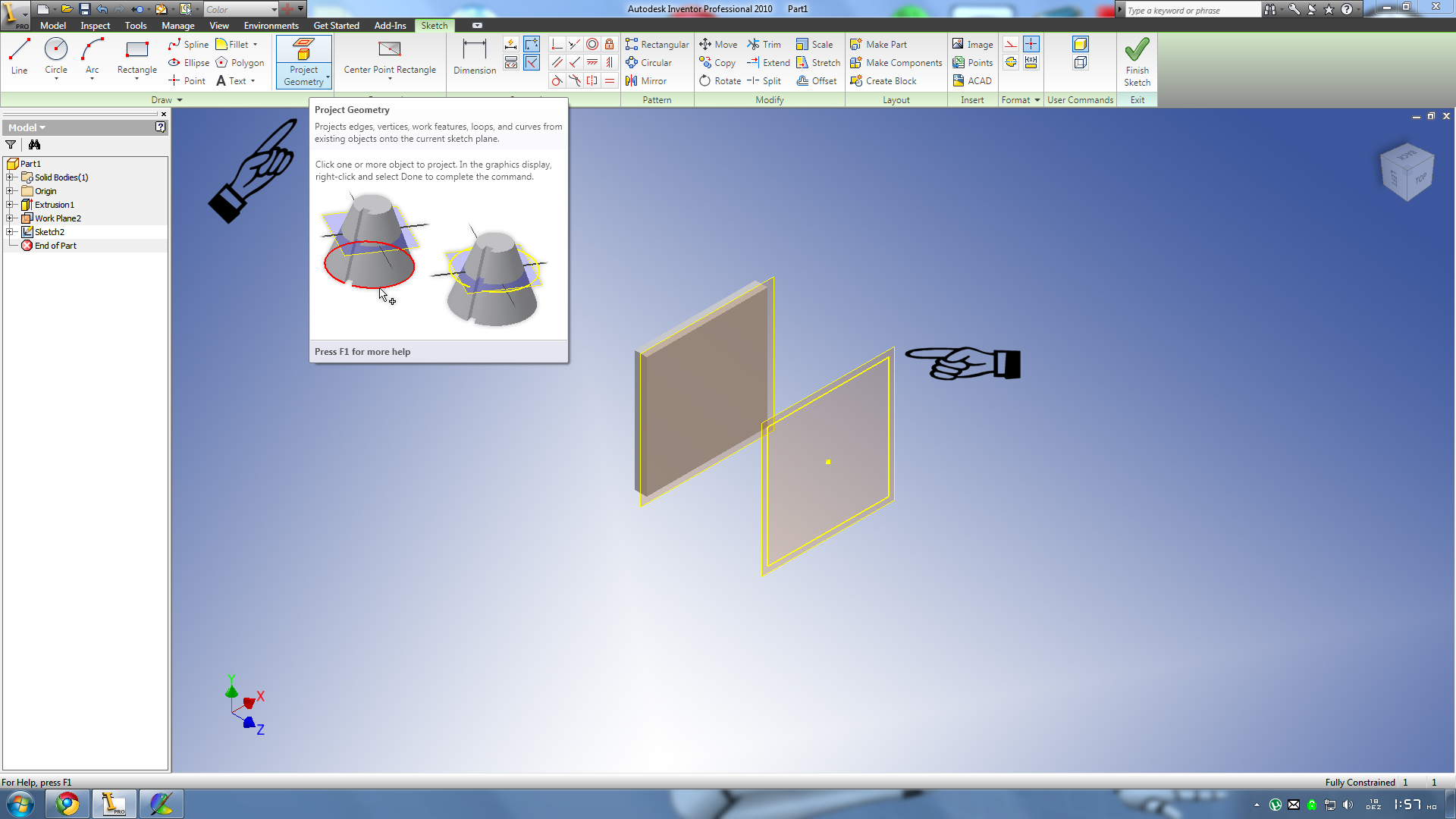This screenshot has height=819, width=1456.
Task: Activate the Dimension tool
Action: [474, 56]
